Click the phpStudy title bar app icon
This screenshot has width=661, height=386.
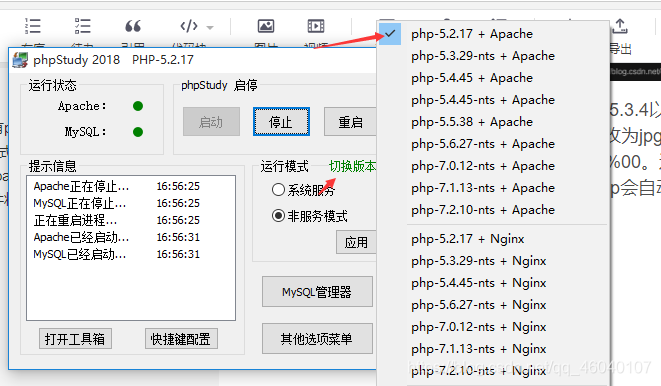pos(20,60)
